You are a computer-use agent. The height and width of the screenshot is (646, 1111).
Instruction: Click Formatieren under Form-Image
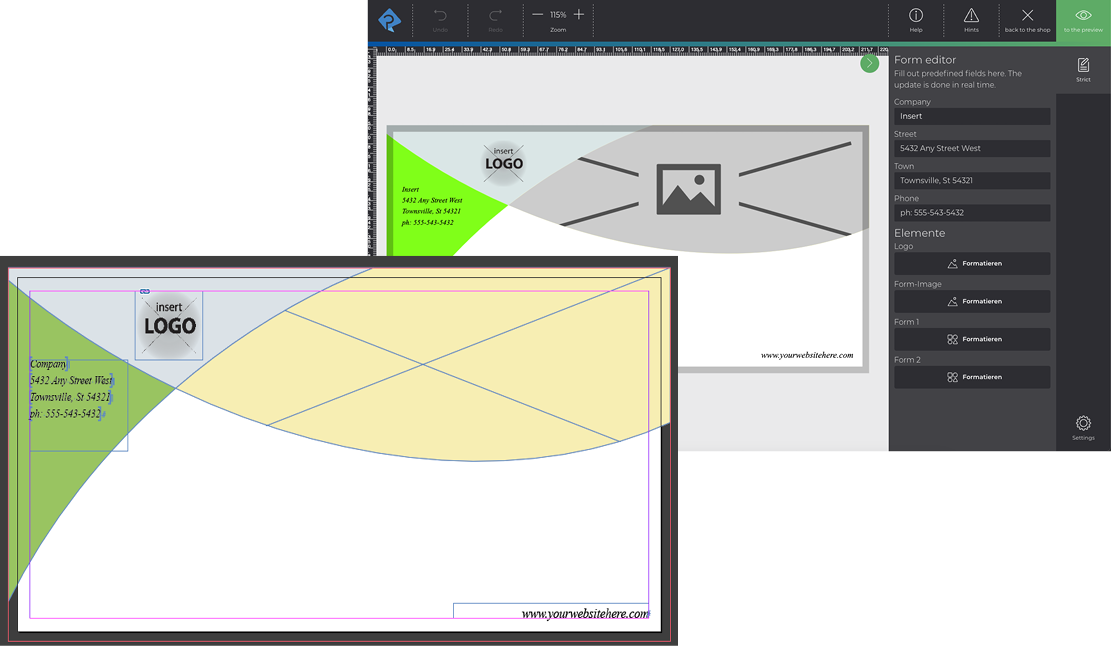coord(971,301)
